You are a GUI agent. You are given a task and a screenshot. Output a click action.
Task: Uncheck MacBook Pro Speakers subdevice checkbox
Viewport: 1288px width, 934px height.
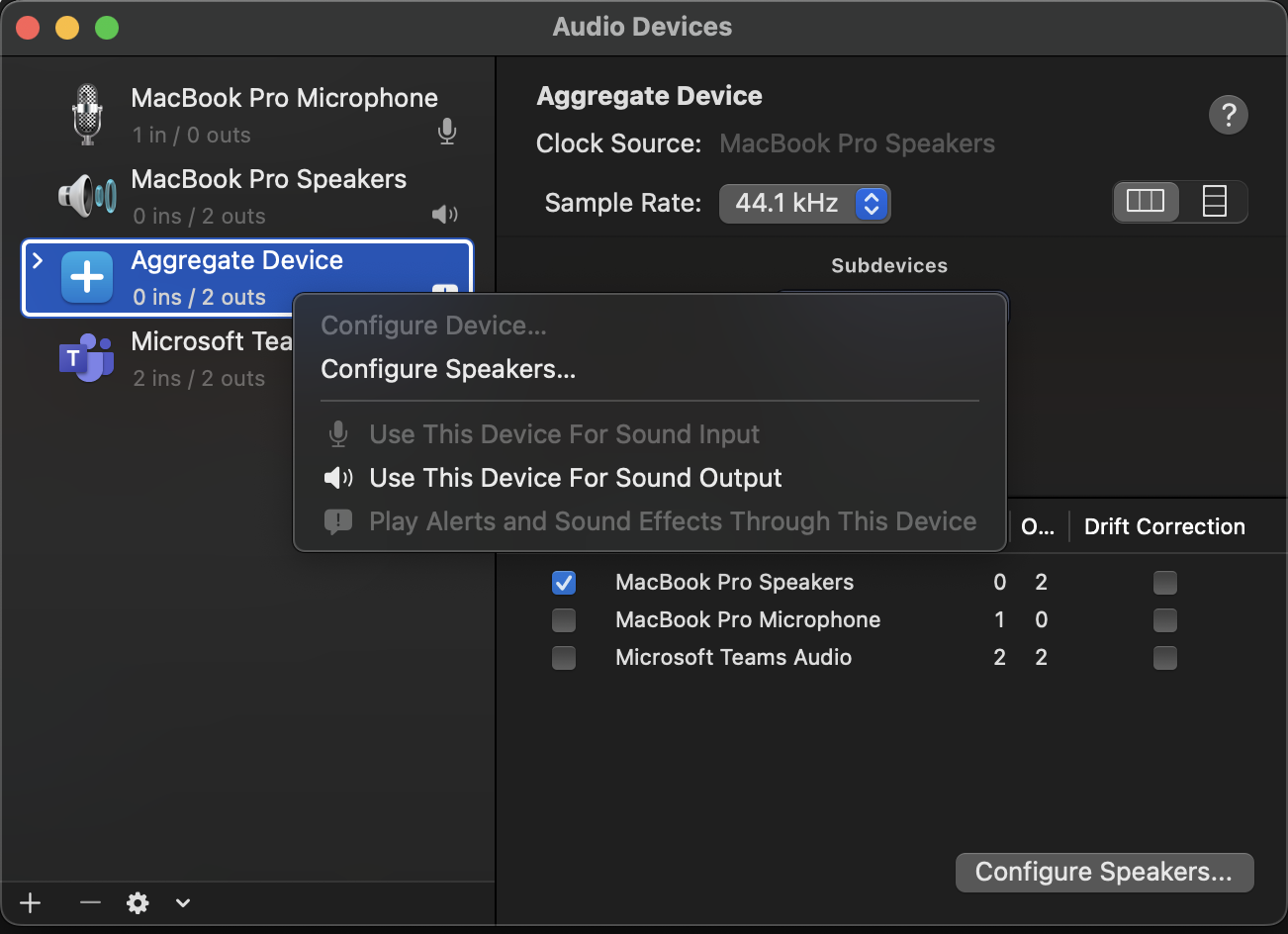tap(564, 583)
